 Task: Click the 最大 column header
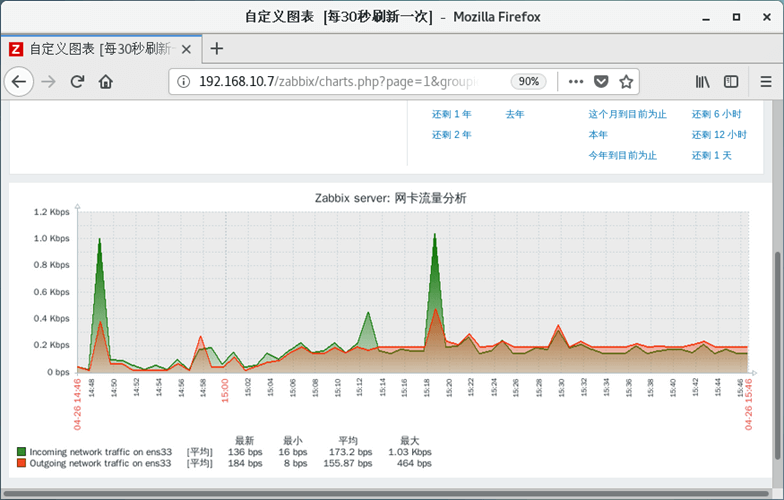(410, 440)
